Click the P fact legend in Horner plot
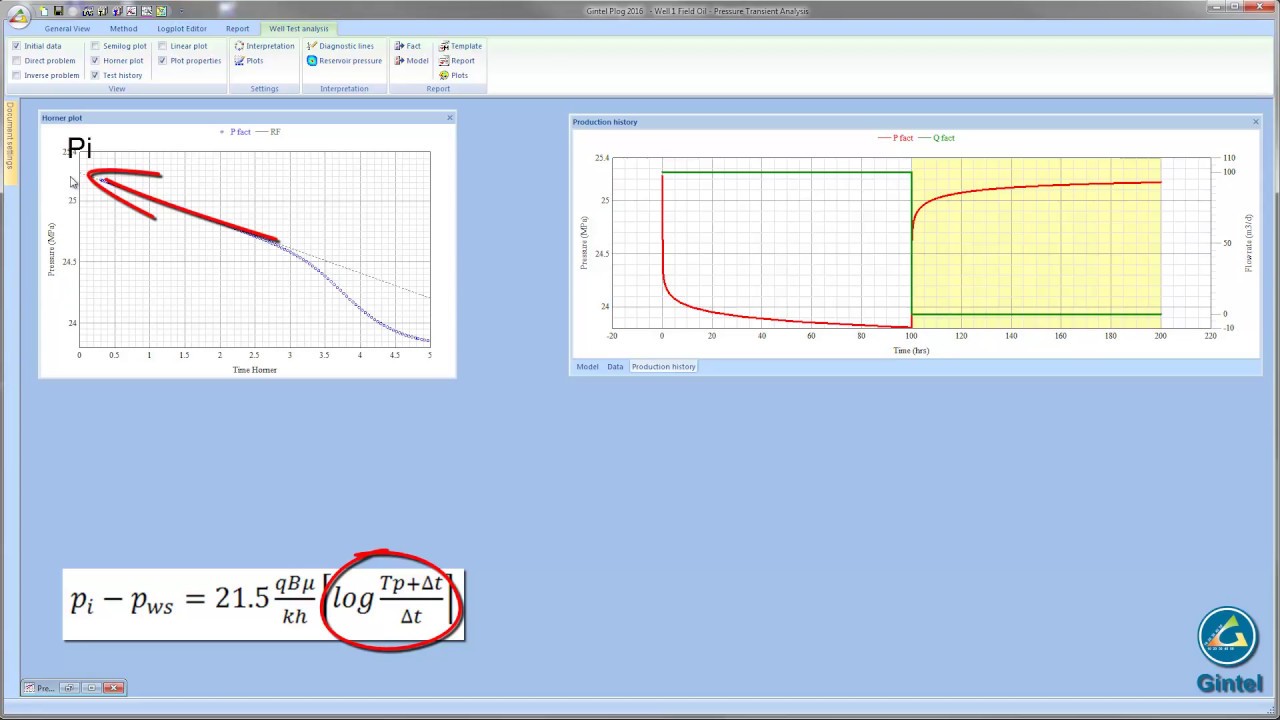The height and width of the screenshot is (720, 1280). coord(236,132)
